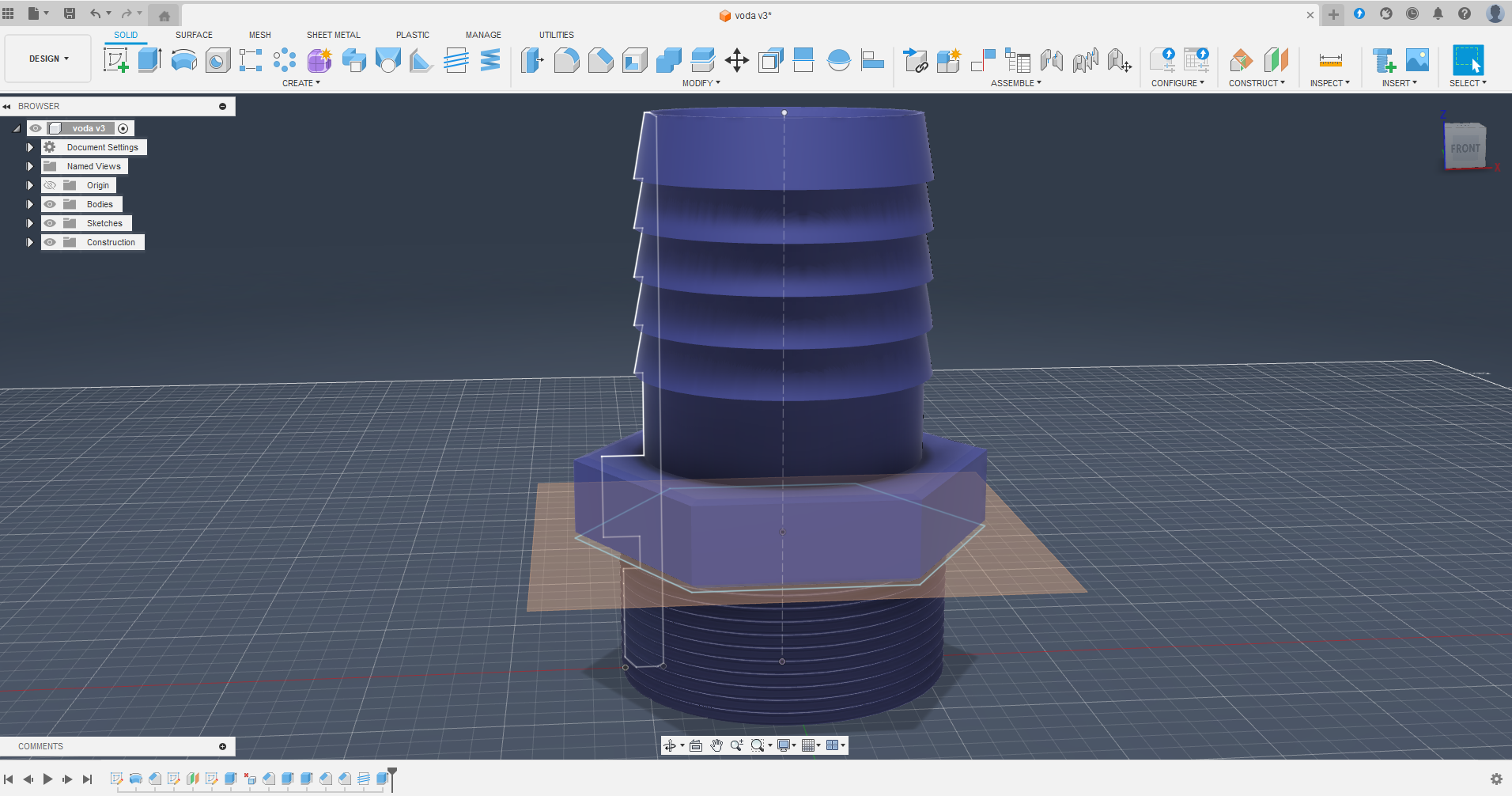Select the Revolve tool

[x=183, y=60]
